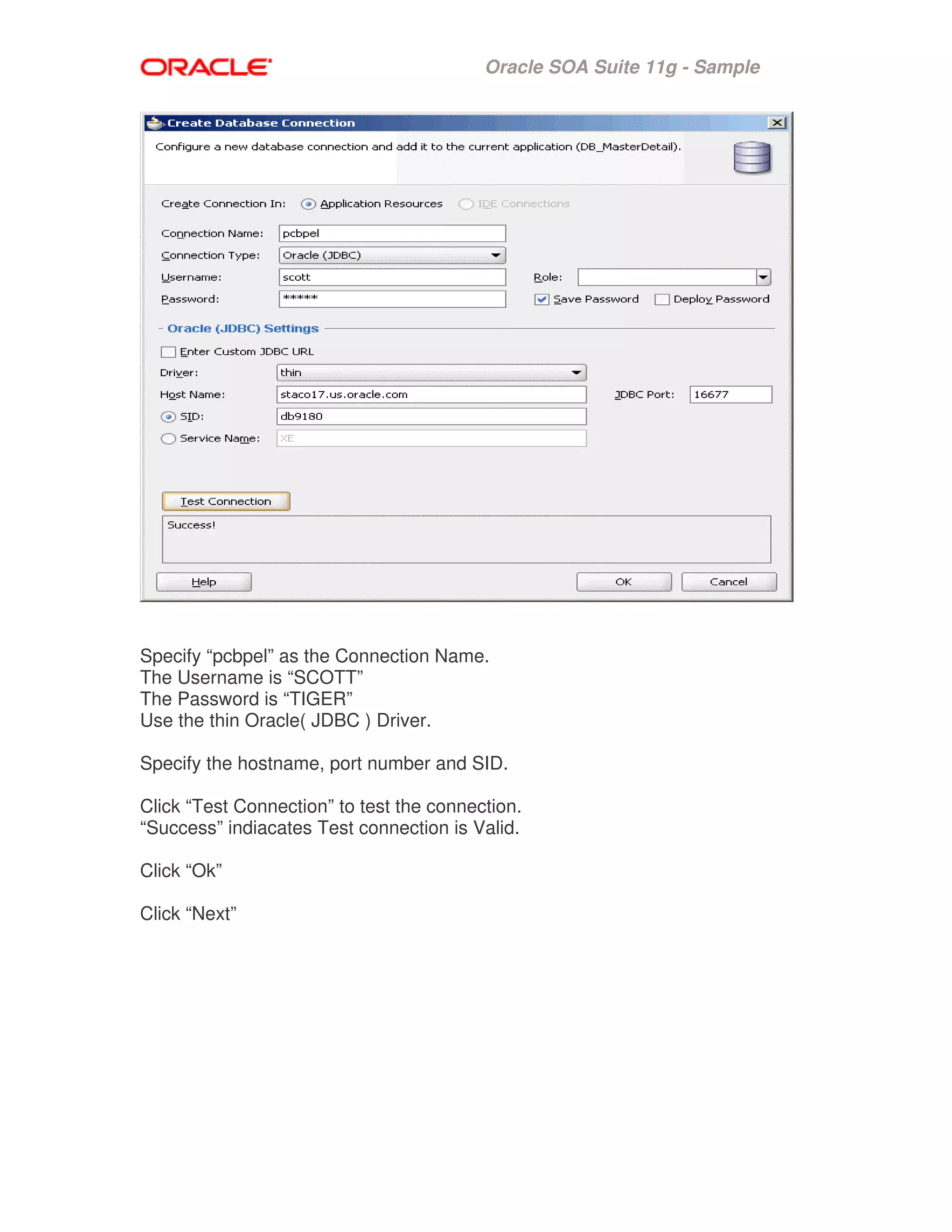952x1232 pixels.
Task: Close the Create Database Connection dialog
Action: [777, 122]
